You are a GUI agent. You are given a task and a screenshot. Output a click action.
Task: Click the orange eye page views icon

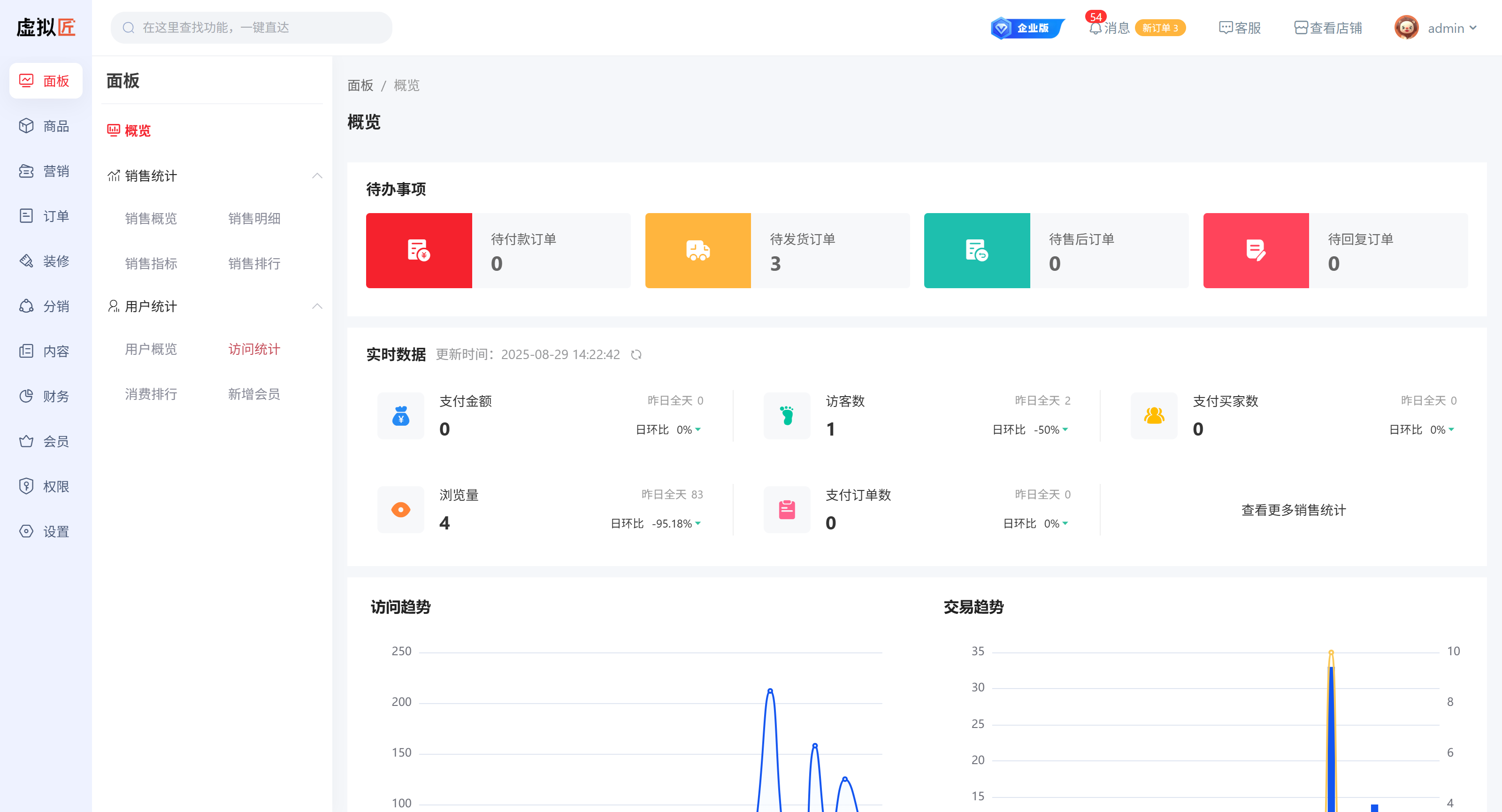coord(400,509)
